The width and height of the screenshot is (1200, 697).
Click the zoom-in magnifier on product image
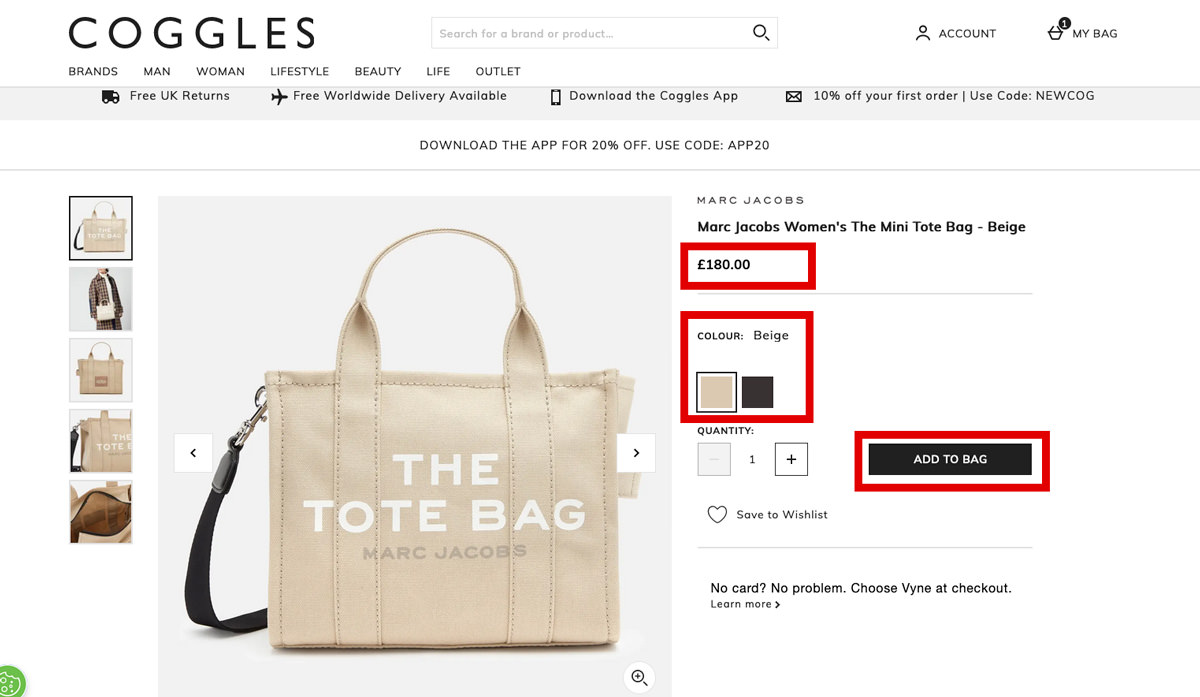pyautogui.click(x=639, y=677)
